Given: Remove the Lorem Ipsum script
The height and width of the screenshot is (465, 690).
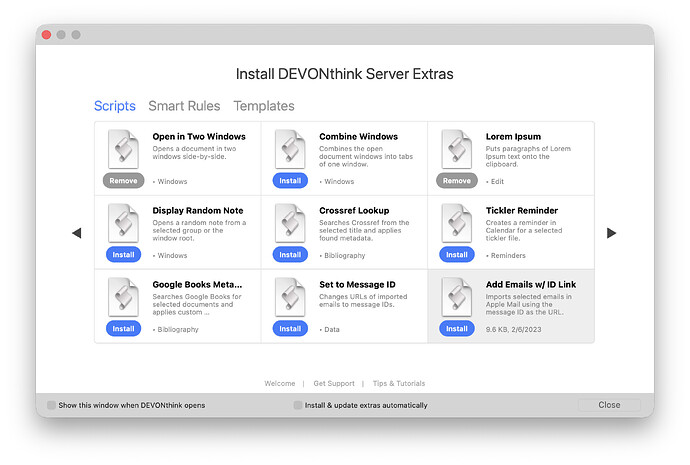Looking at the screenshot, I should 457,181.
